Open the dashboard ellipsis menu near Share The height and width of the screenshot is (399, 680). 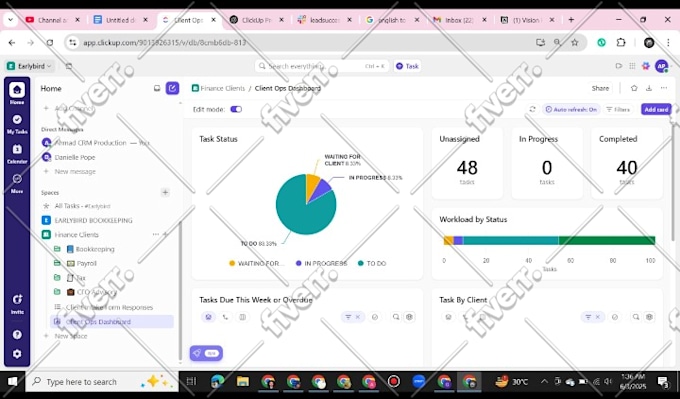tap(664, 88)
